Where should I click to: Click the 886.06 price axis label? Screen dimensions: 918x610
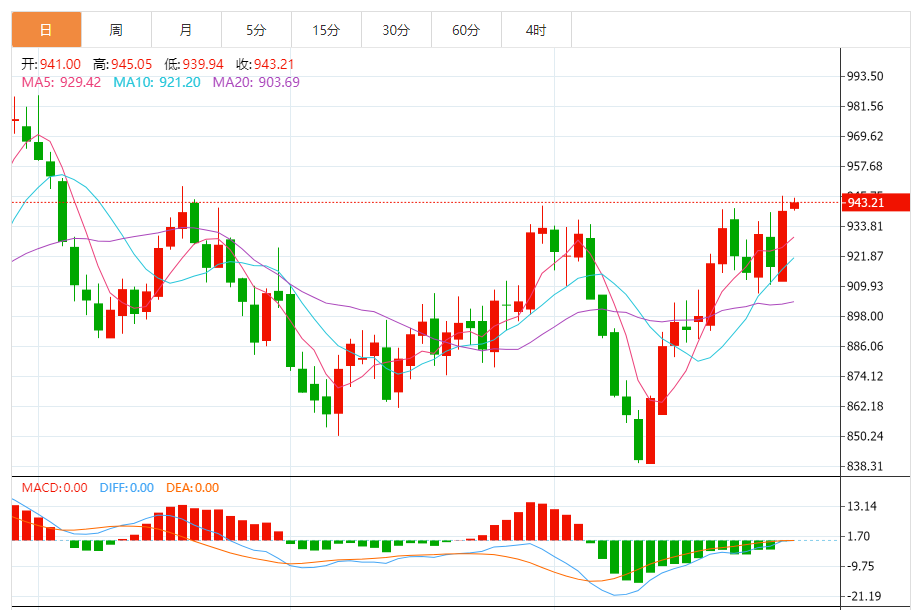click(865, 346)
